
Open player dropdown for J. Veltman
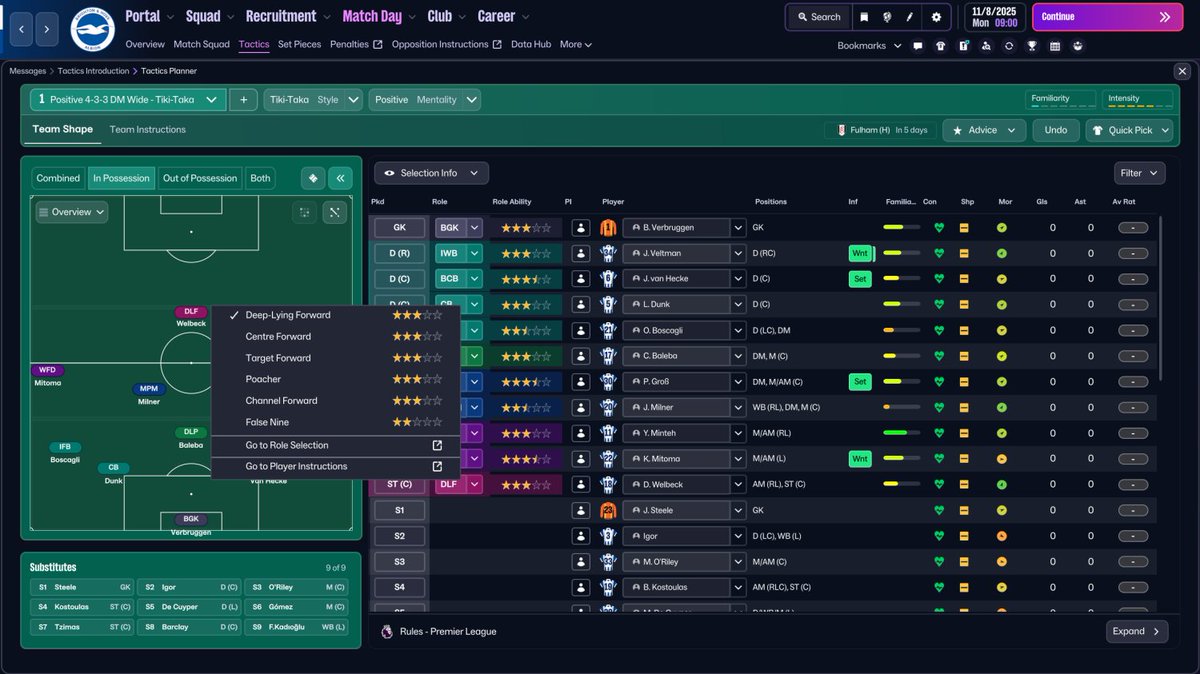(738, 253)
